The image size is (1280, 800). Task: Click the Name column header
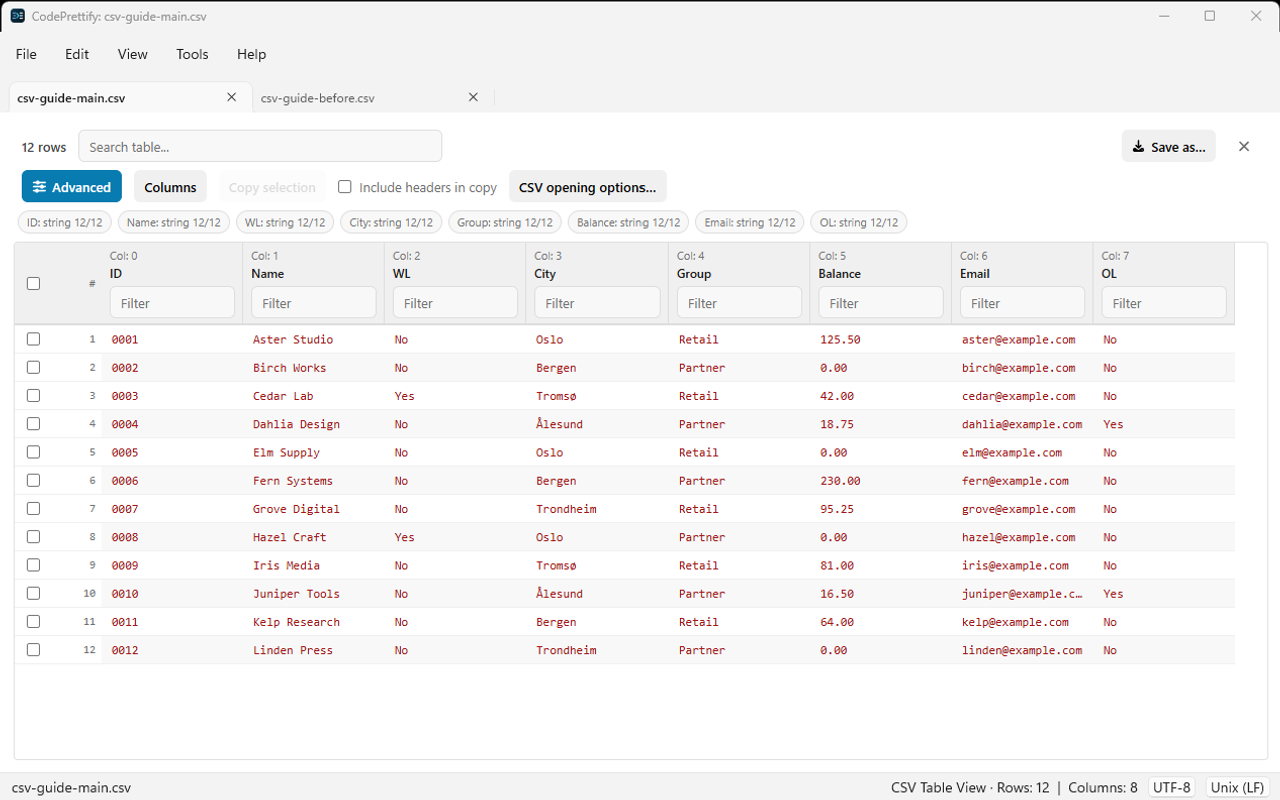267,273
